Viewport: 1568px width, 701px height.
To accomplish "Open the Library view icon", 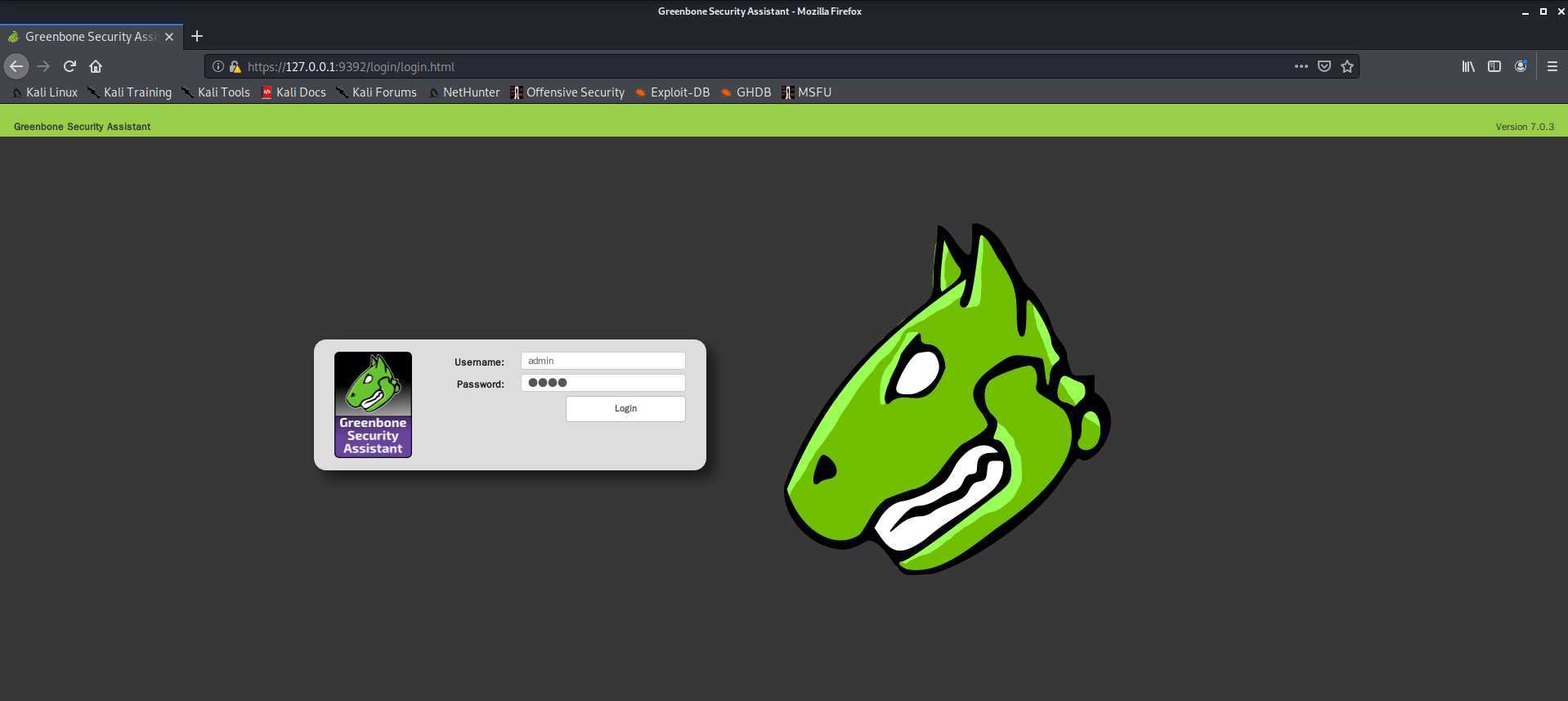I will [1468, 66].
